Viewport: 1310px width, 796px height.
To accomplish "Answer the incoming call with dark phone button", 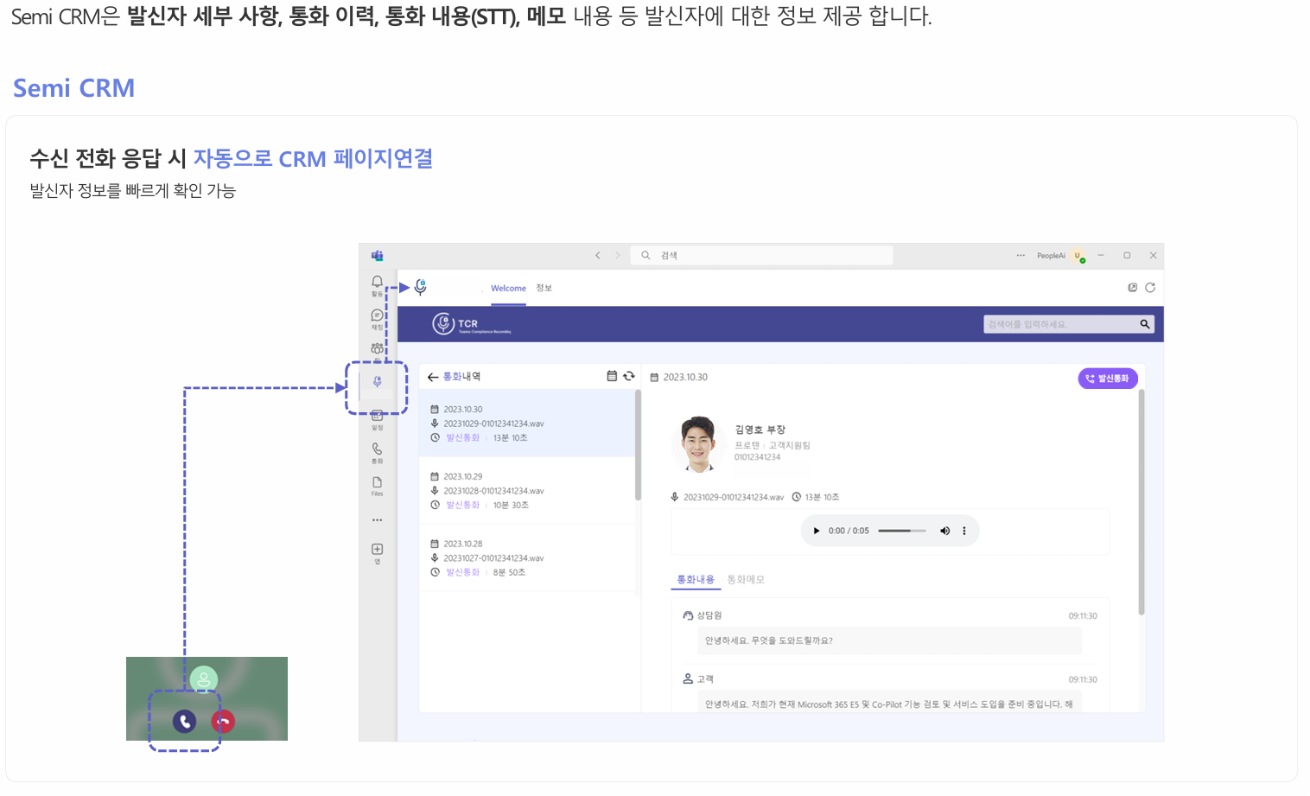I will coord(184,721).
